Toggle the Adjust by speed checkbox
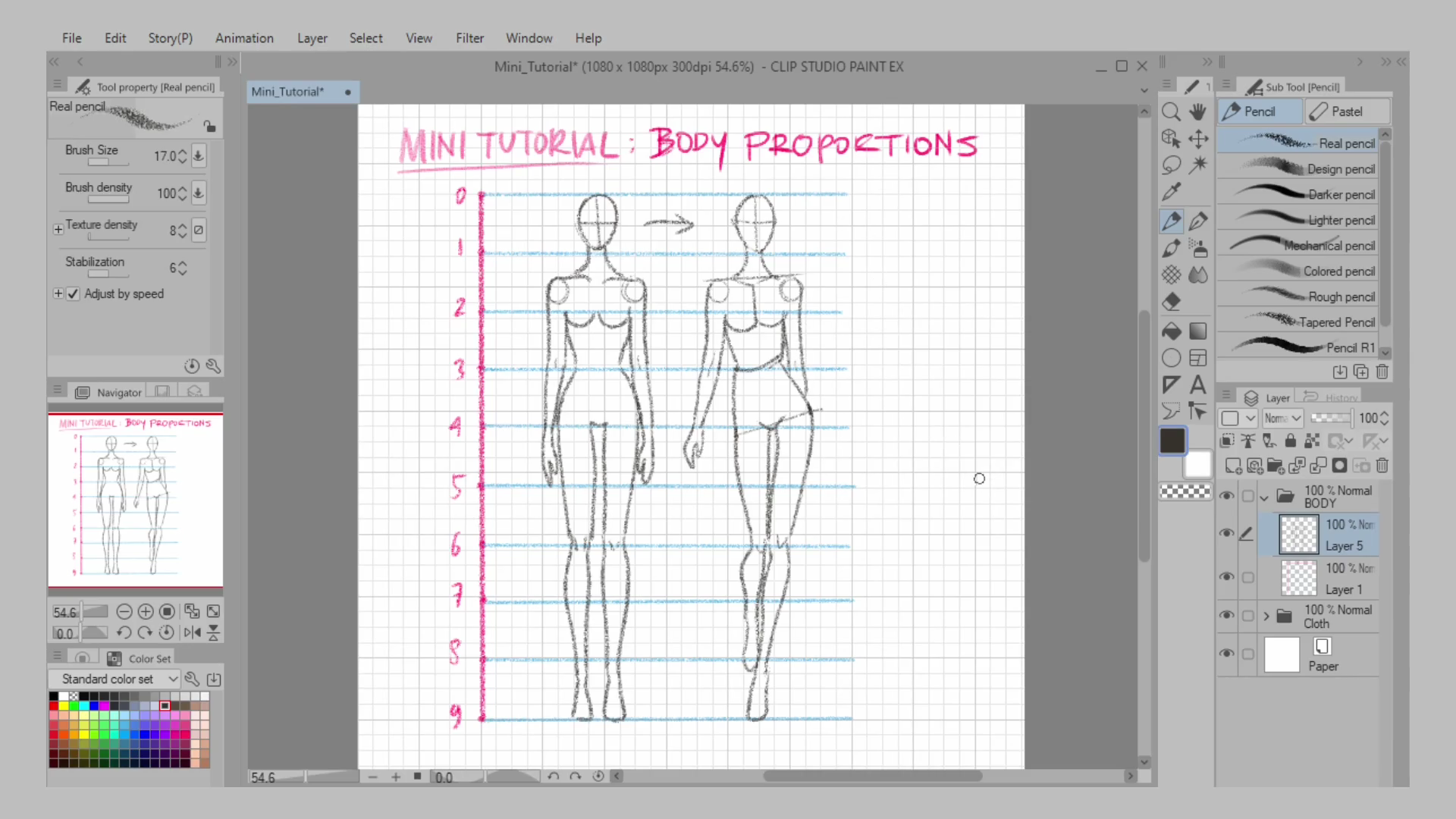The height and width of the screenshot is (819, 1456). 73,294
